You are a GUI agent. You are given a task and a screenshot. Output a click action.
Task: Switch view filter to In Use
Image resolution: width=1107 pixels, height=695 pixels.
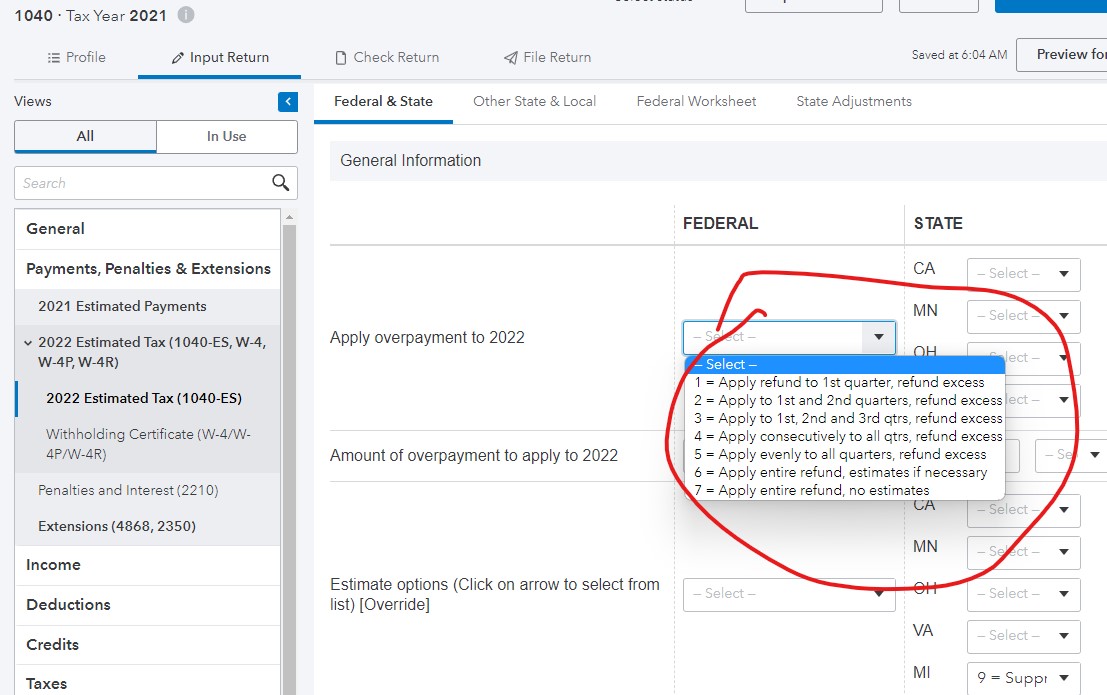pos(226,136)
